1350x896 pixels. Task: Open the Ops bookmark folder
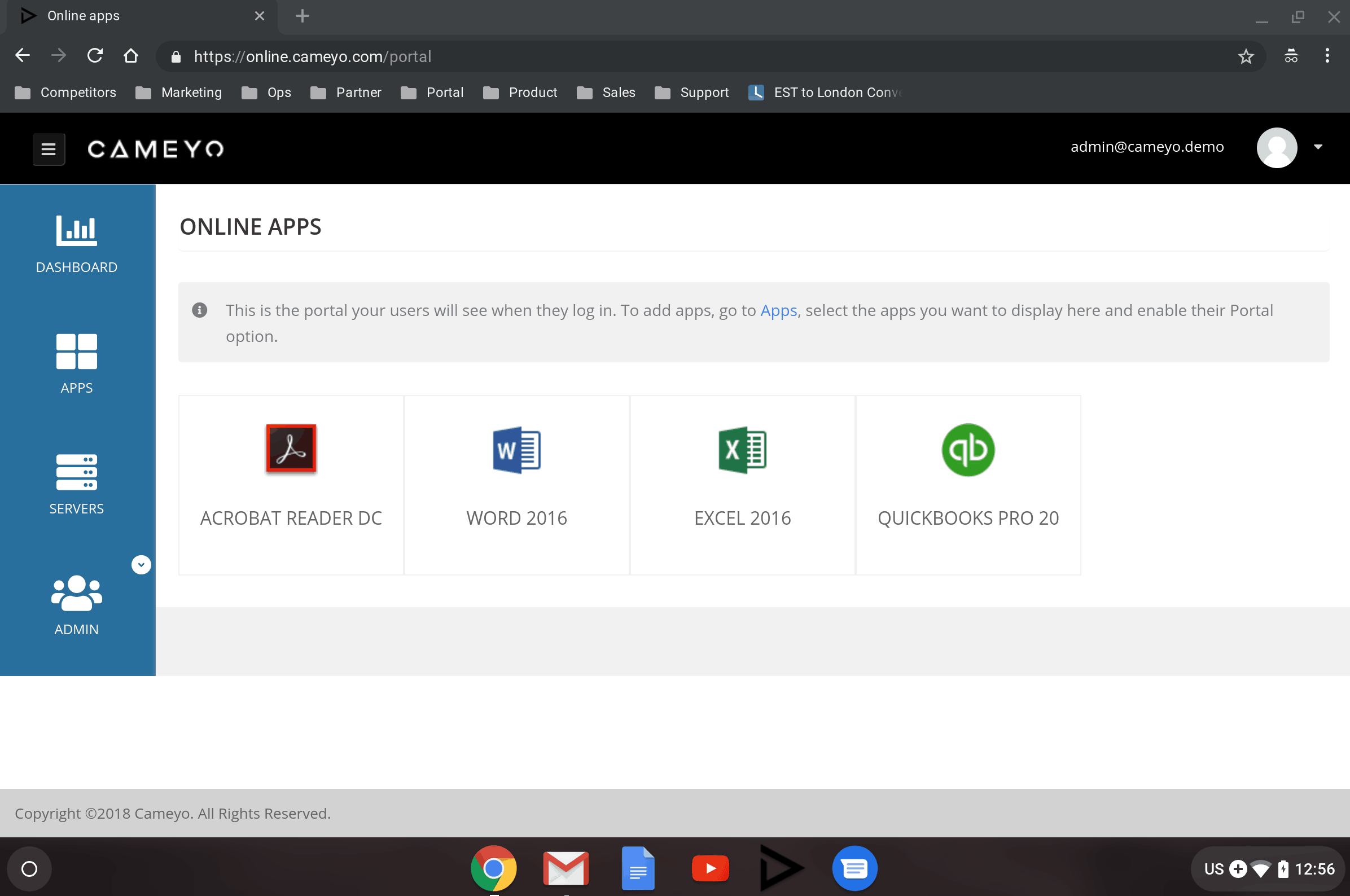pyautogui.click(x=266, y=93)
